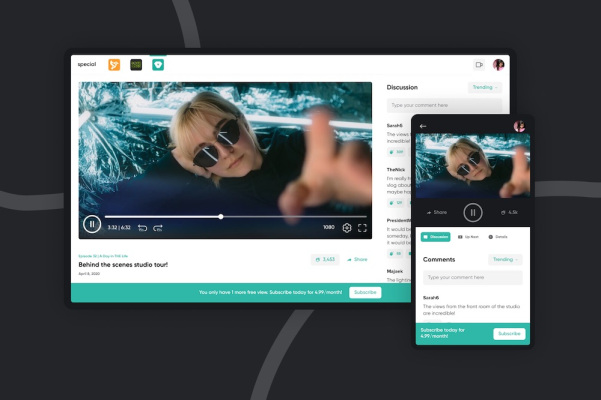Switch to Up Next tab on mobile
The width and height of the screenshot is (601, 400).
[467, 237]
